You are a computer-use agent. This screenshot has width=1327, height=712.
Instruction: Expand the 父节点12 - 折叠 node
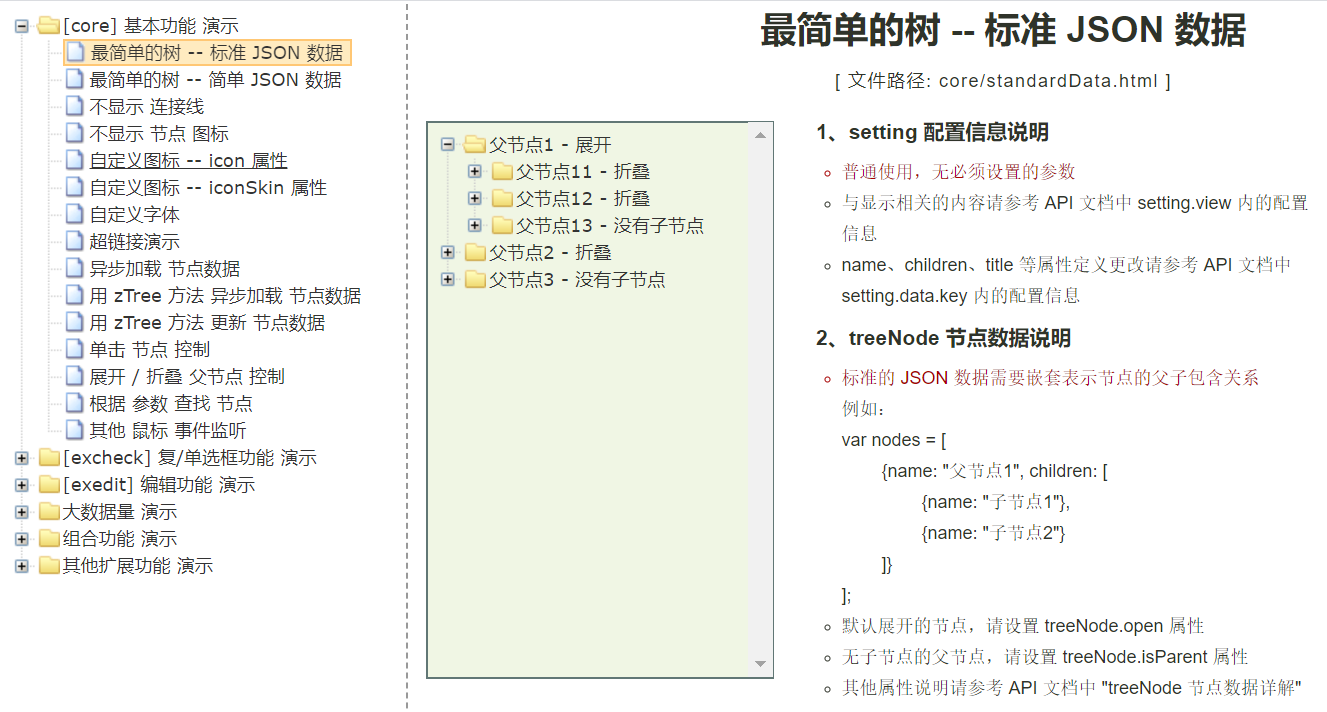point(475,199)
